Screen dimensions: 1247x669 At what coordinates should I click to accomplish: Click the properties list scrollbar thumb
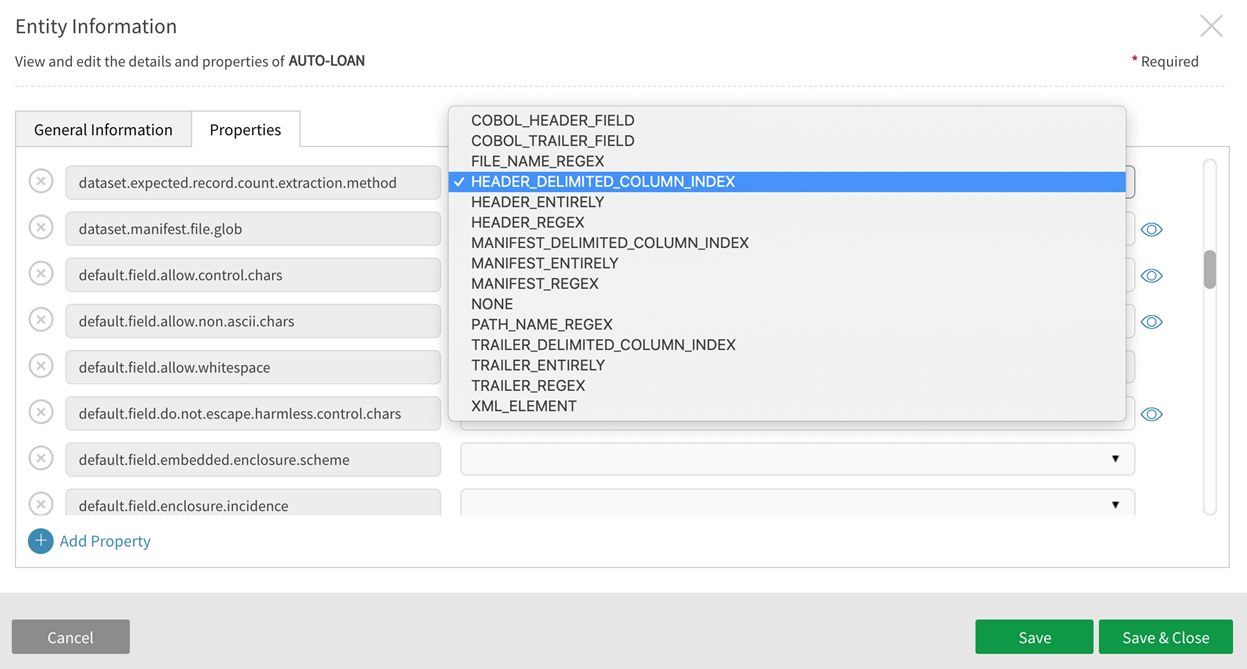(x=1210, y=269)
